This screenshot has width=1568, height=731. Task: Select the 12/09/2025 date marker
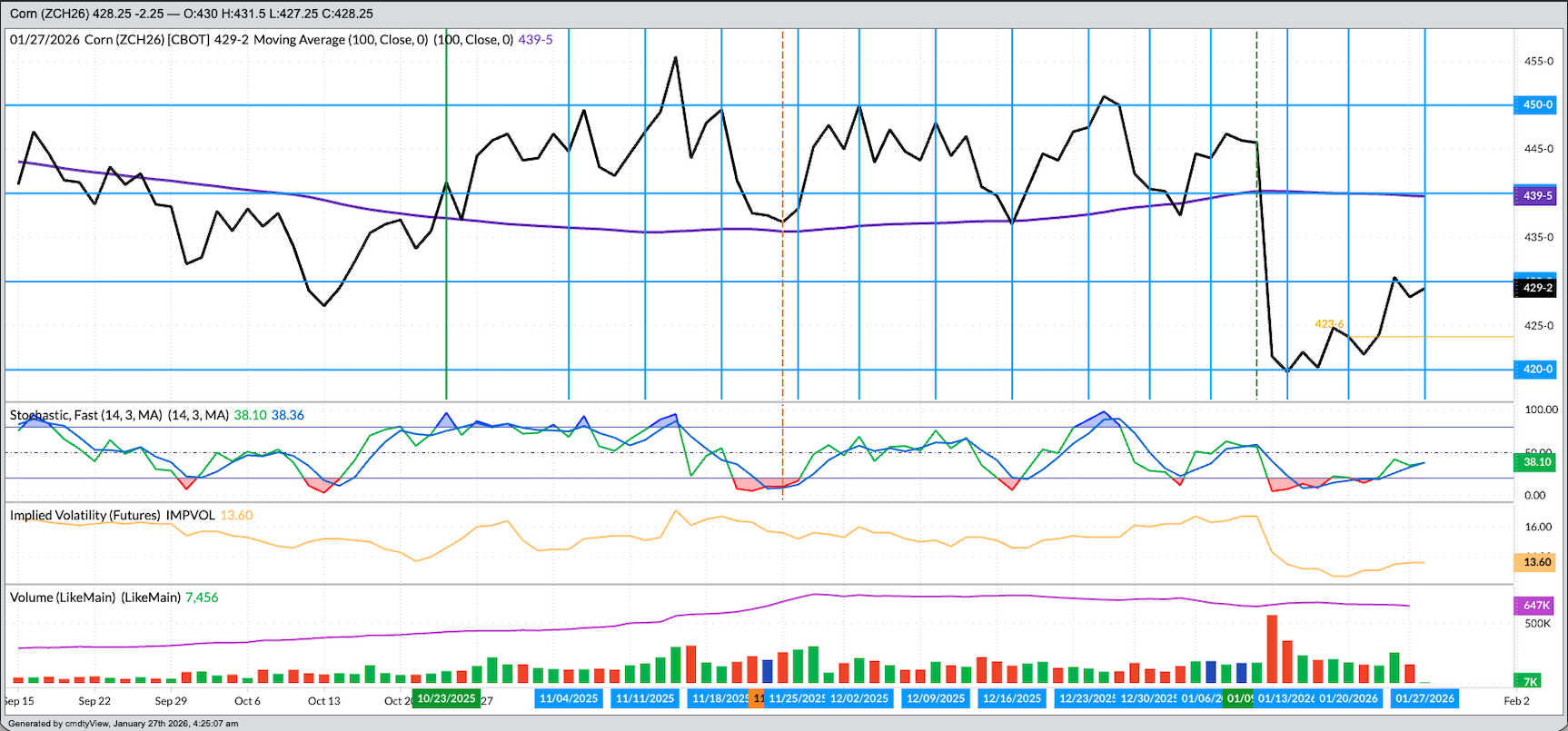(x=936, y=698)
